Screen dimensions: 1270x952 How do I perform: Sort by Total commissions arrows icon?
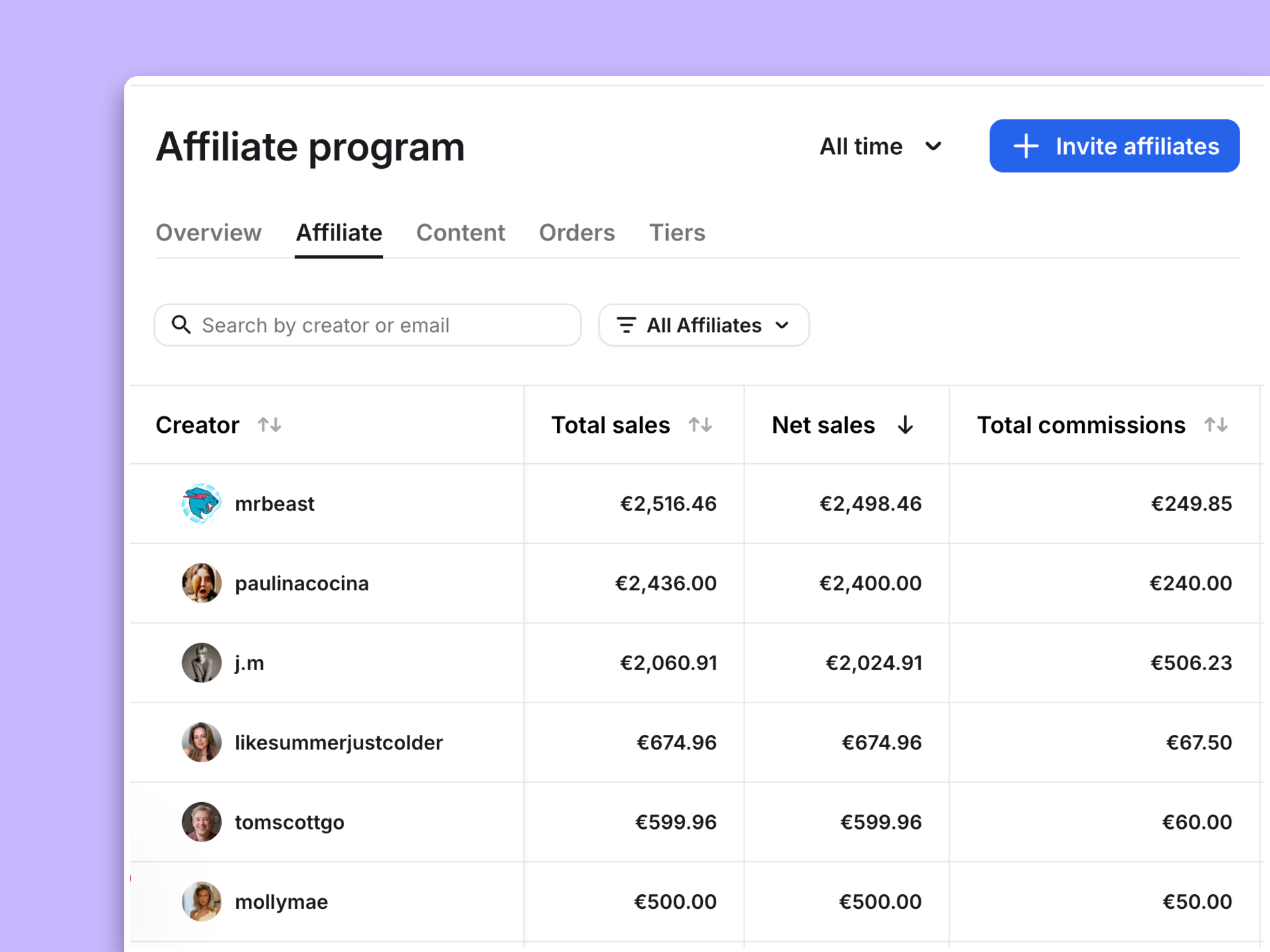click(1216, 425)
